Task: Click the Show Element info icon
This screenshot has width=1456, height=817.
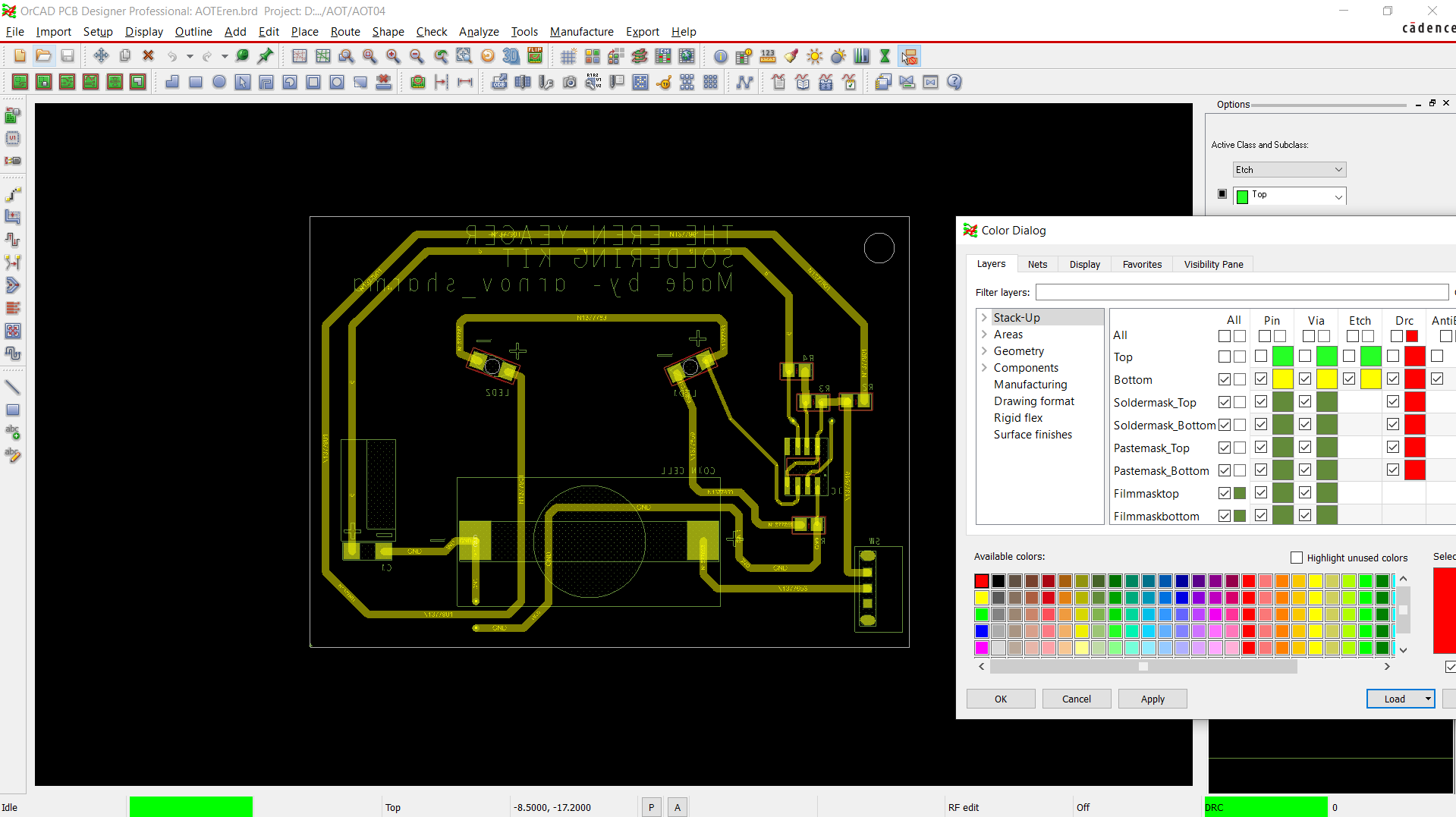Action: pyautogui.click(x=720, y=56)
